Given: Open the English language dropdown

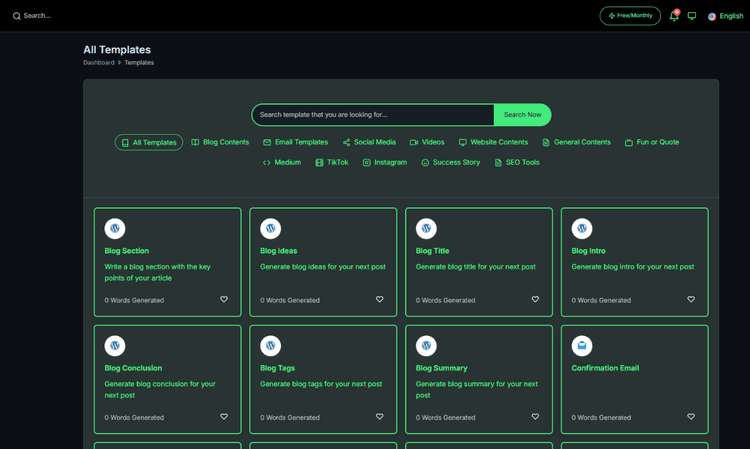Looking at the screenshot, I should [x=726, y=16].
